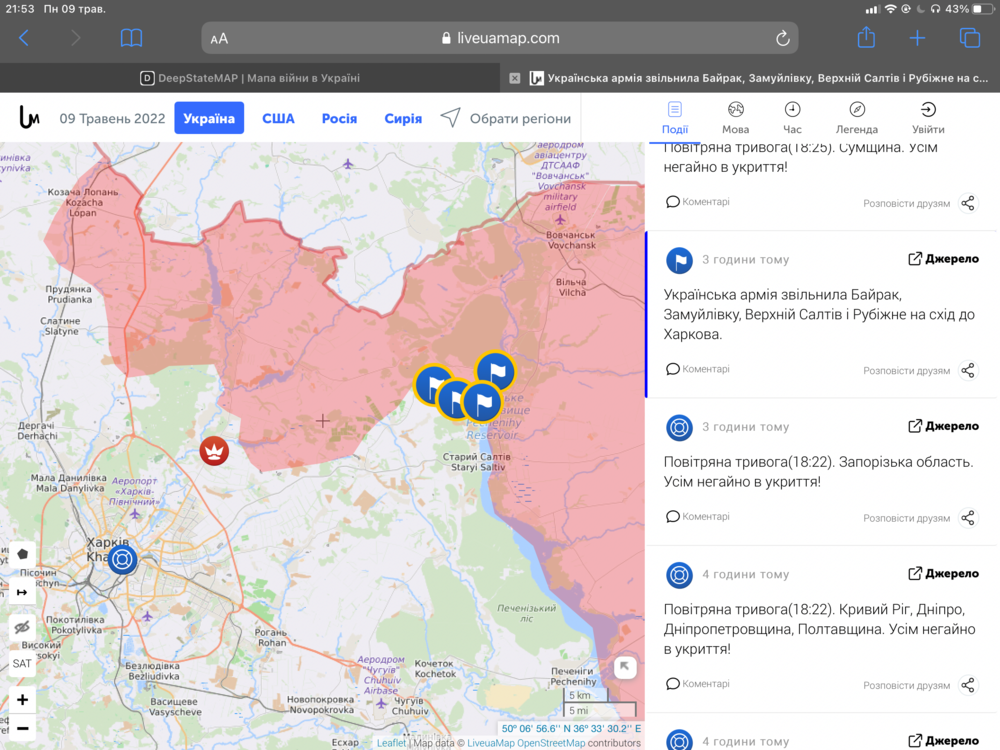Select the polygon draw tool on map
The height and width of the screenshot is (750, 1000).
point(22,554)
